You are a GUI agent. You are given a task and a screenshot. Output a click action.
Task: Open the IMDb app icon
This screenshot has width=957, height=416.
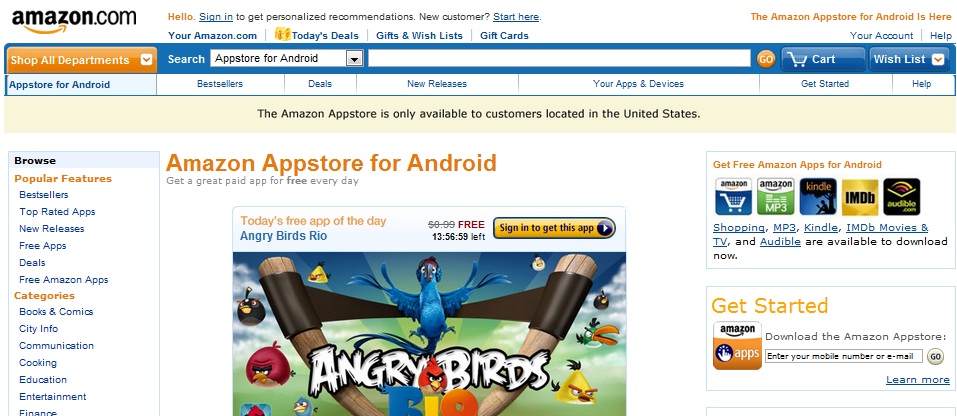click(x=860, y=196)
